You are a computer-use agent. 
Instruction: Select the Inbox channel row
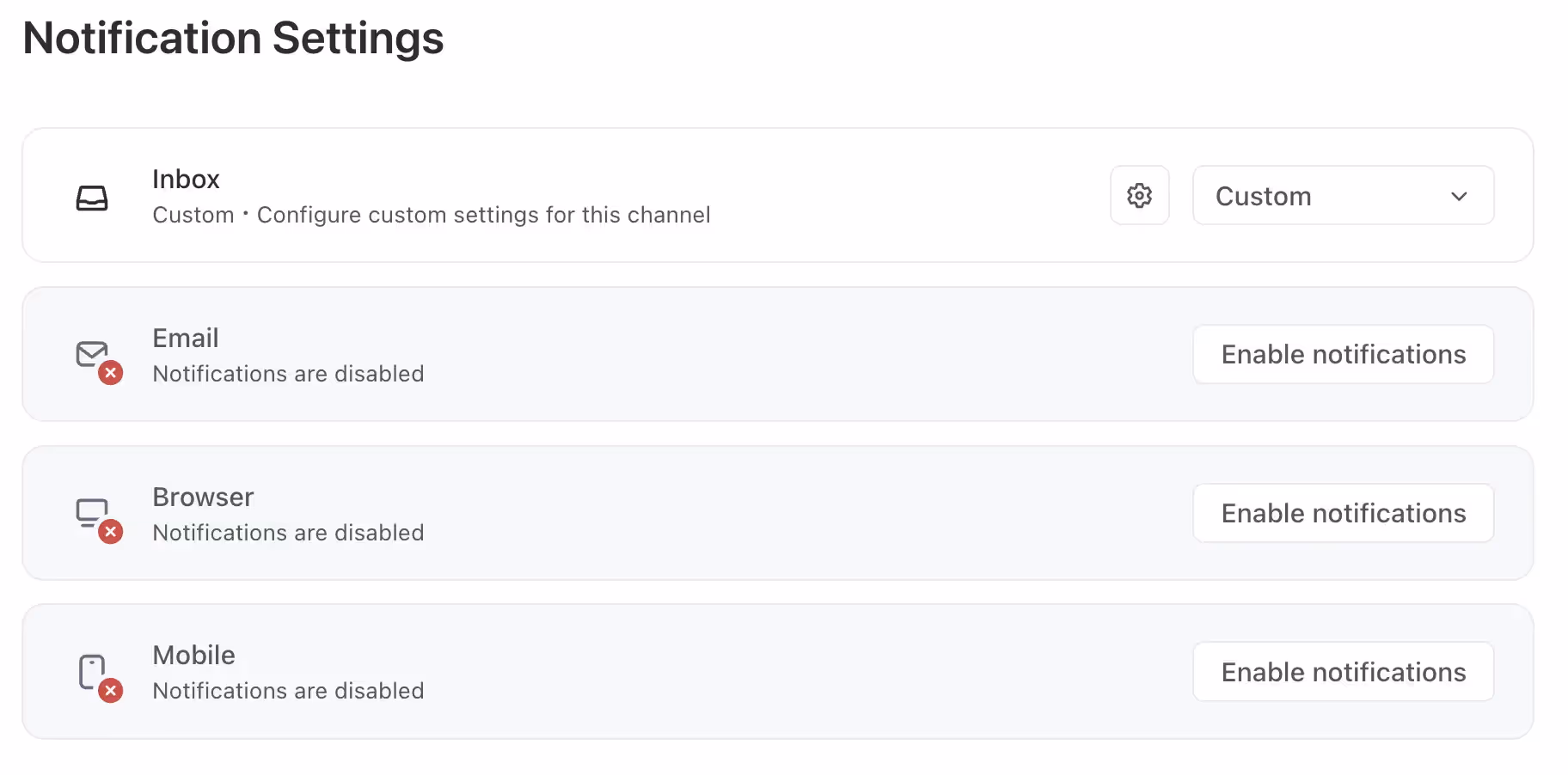coord(602,196)
